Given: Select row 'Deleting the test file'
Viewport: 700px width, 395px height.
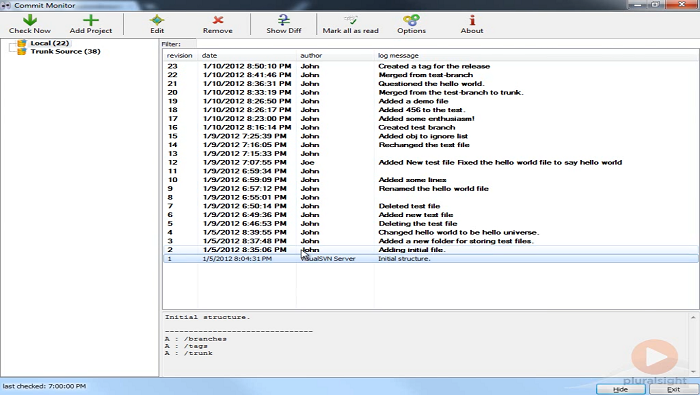Looking at the screenshot, I should tap(431, 224).
